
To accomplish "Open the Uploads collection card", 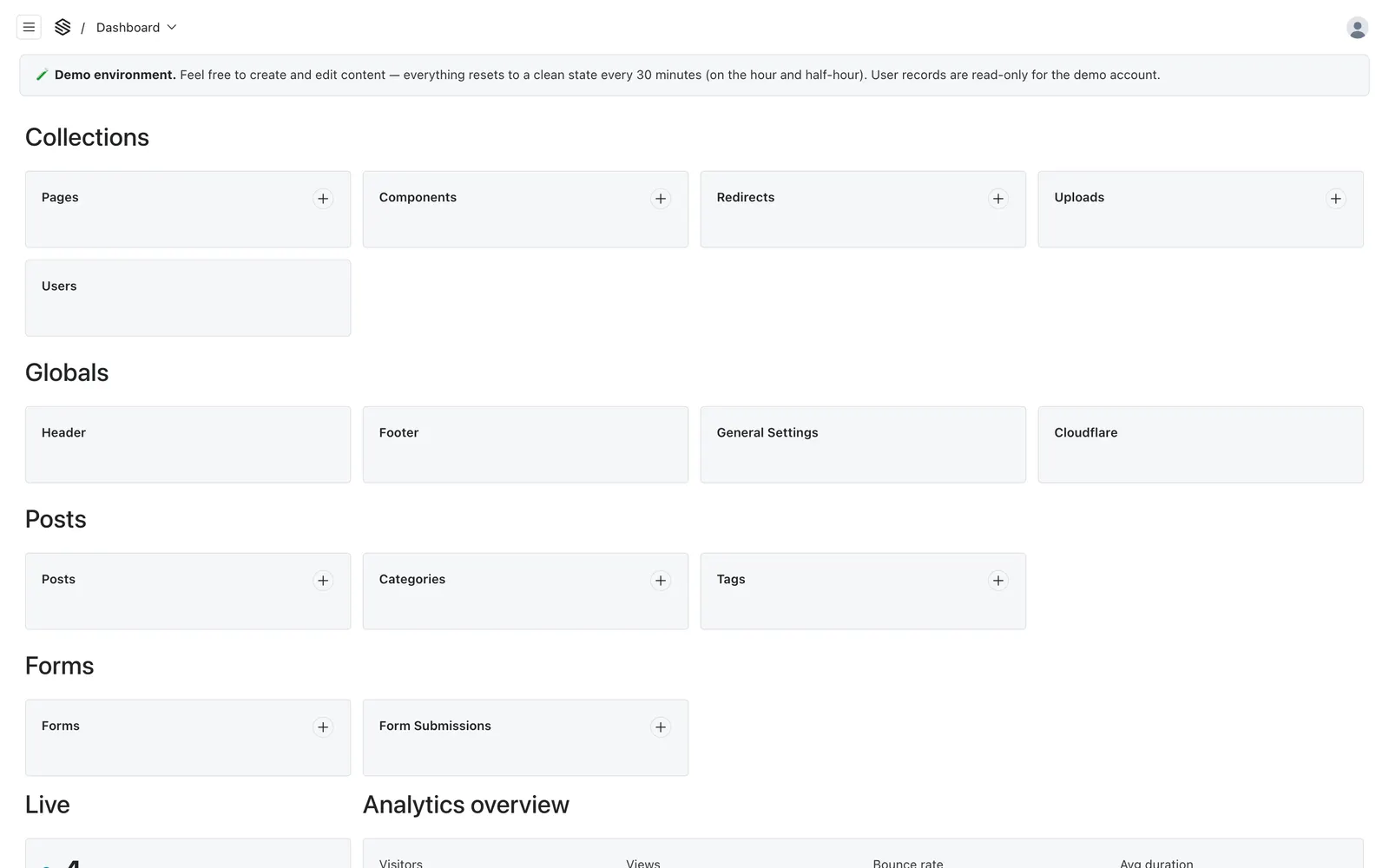I will [1201, 209].
